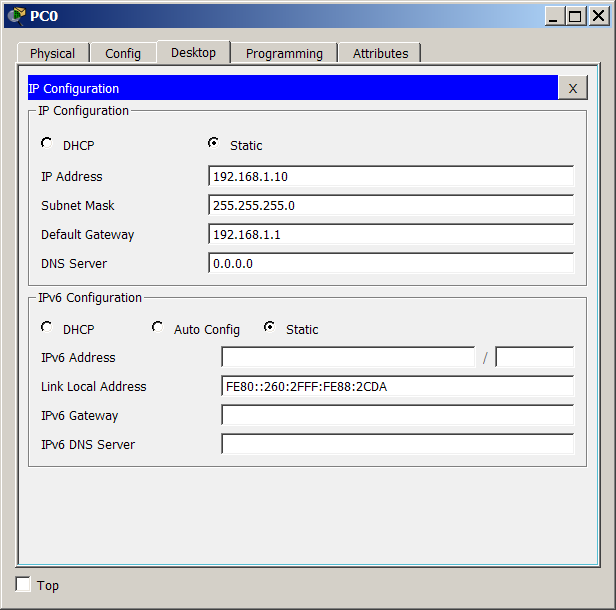Click the DNS Server field
The width and height of the screenshot is (616, 610).
391,264
